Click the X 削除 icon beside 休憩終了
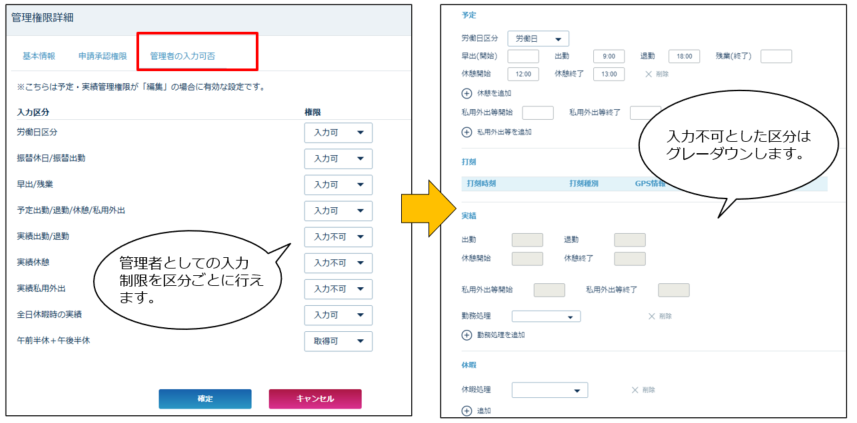 pos(649,74)
